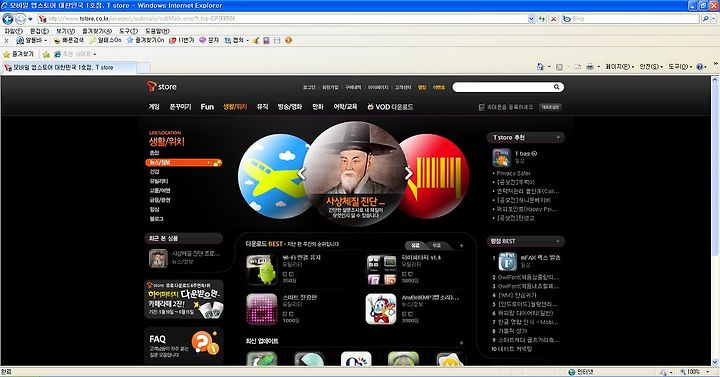This screenshot has width=720, height=377.
Task: Open the 보기(V) menu
Action: (65, 31)
